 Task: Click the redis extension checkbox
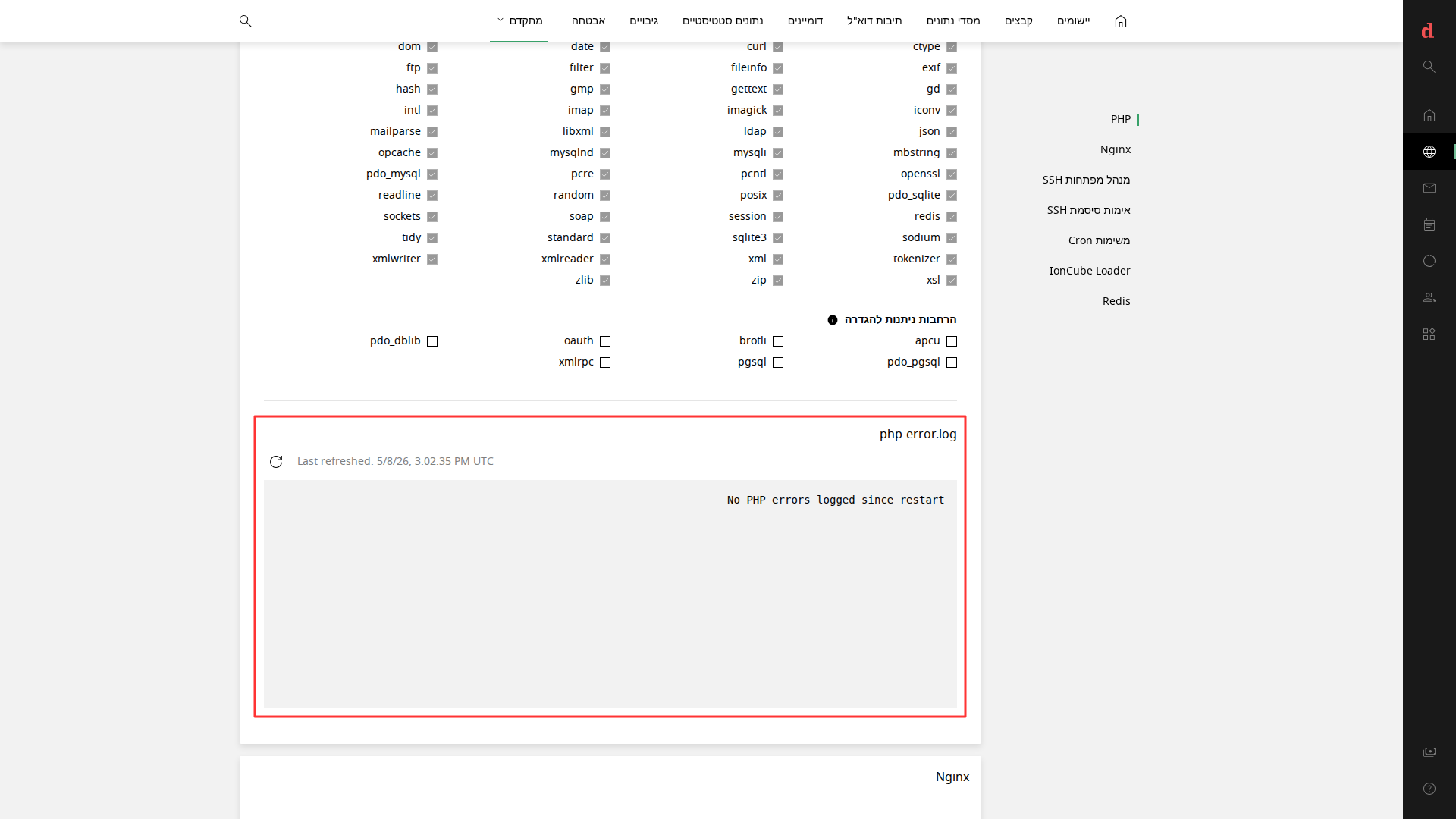point(952,217)
